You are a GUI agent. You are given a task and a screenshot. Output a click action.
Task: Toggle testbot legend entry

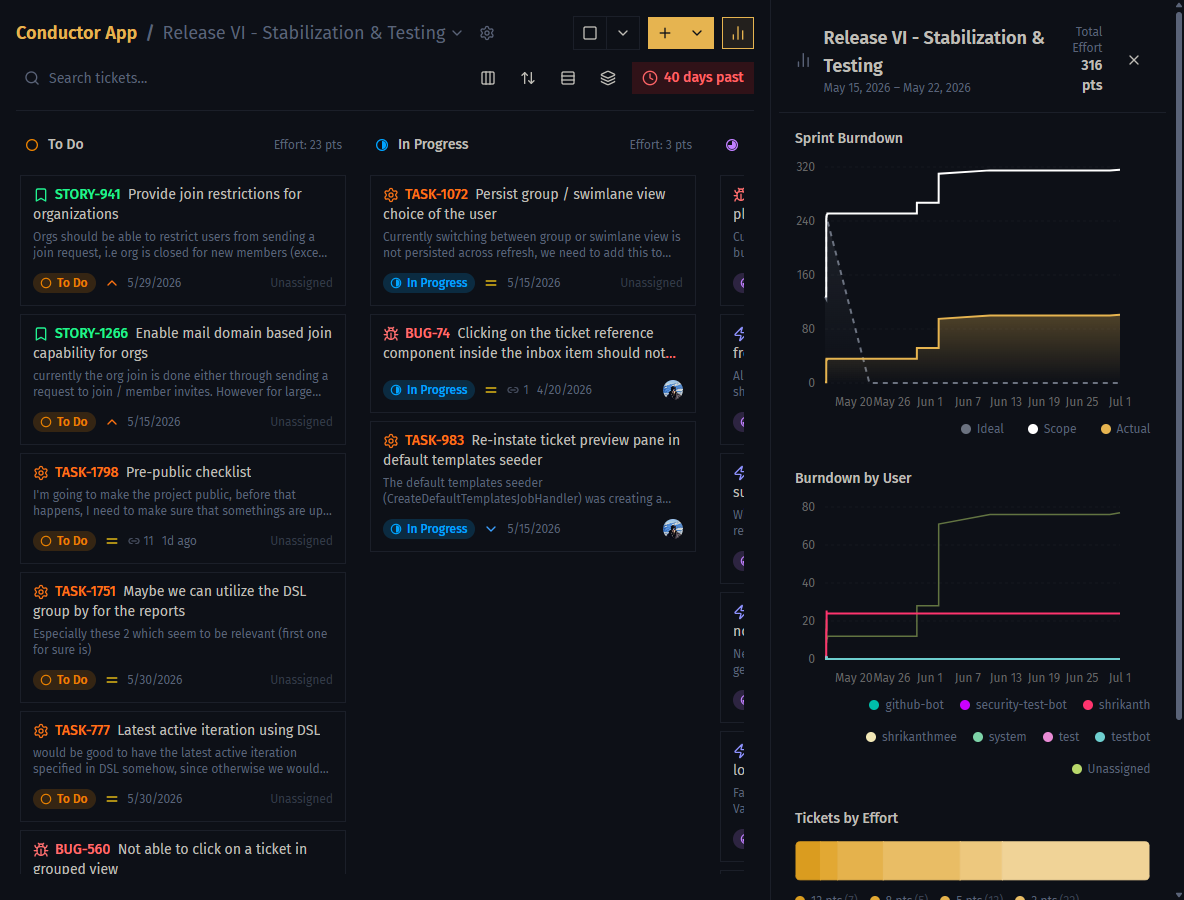click(1122, 737)
